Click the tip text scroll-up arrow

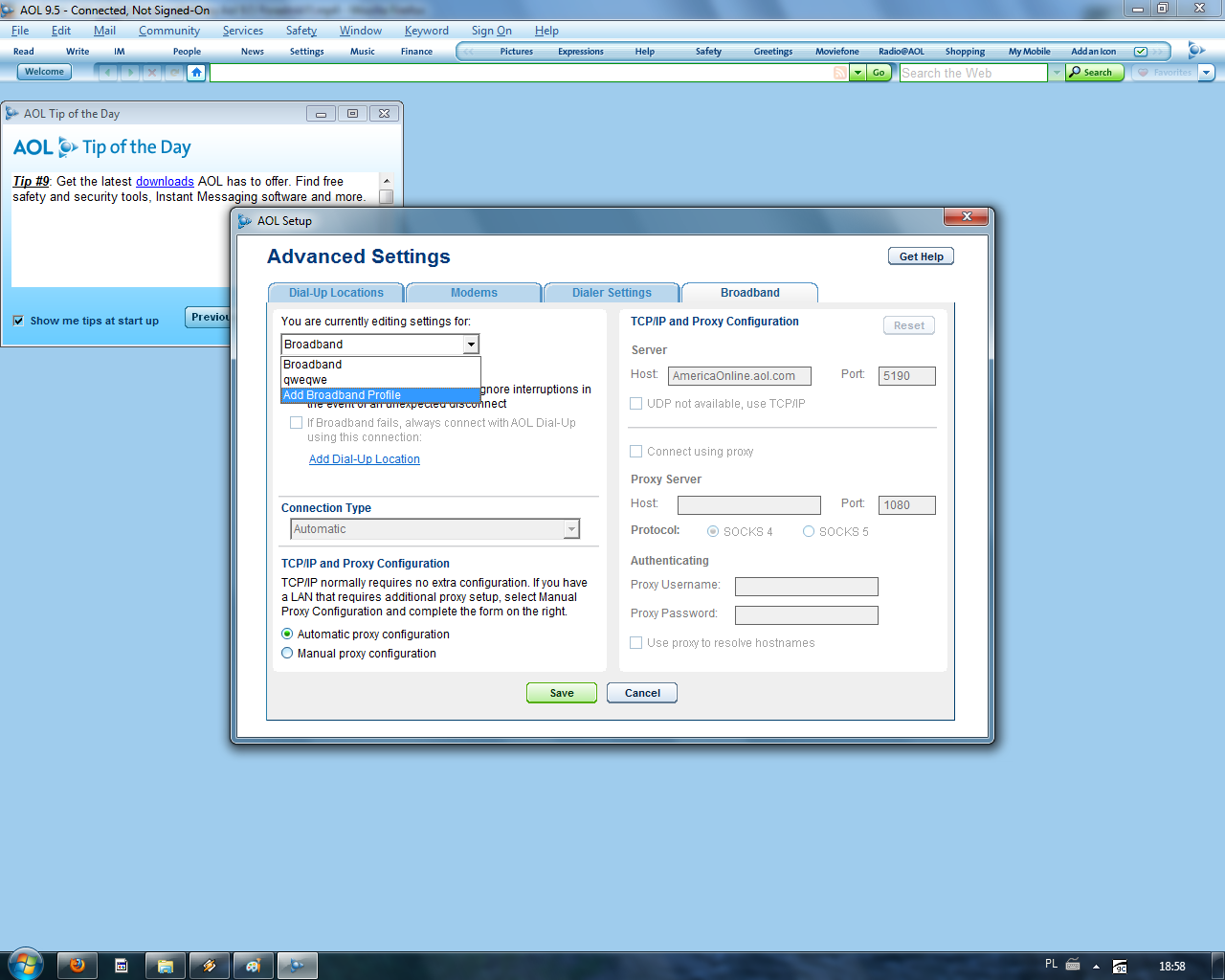(387, 181)
